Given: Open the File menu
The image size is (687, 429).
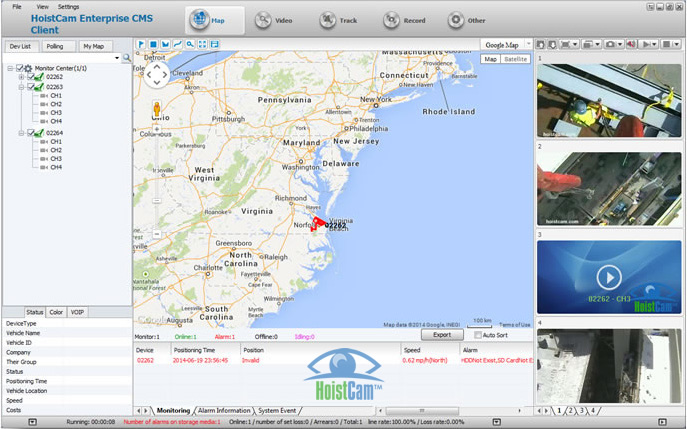Looking at the screenshot, I should point(17,7).
